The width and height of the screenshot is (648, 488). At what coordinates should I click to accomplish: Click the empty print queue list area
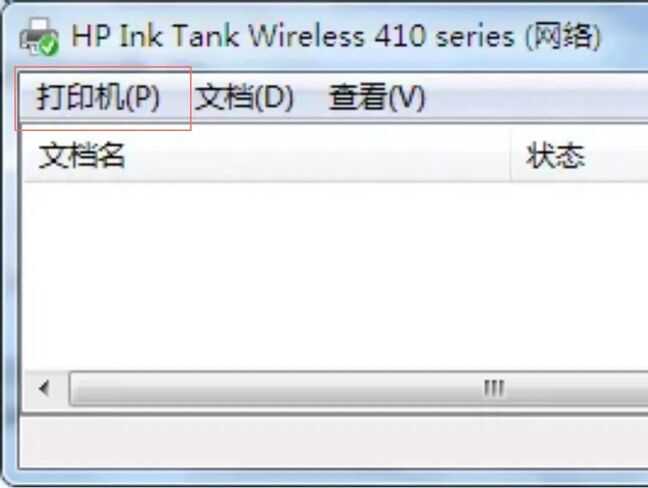(x=336, y=276)
